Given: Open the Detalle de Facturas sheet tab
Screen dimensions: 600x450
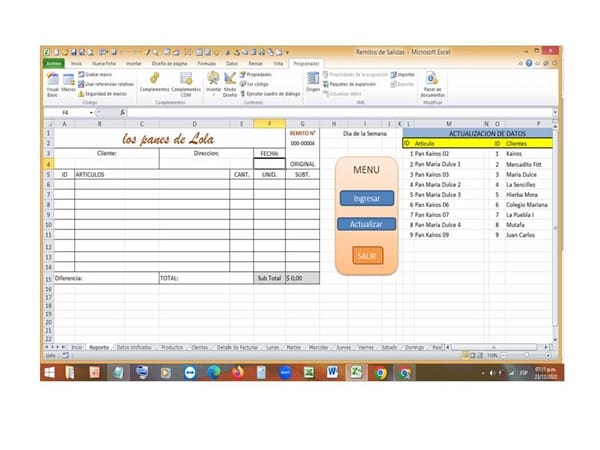Looking at the screenshot, I should pyautogui.click(x=237, y=347).
